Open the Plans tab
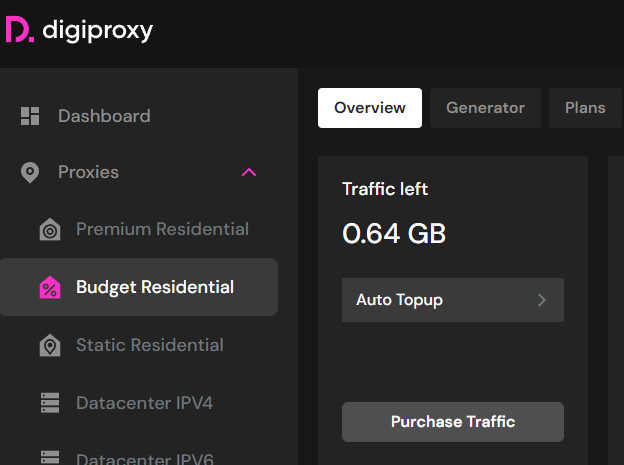624x465 pixels. [x=585, y=108]
